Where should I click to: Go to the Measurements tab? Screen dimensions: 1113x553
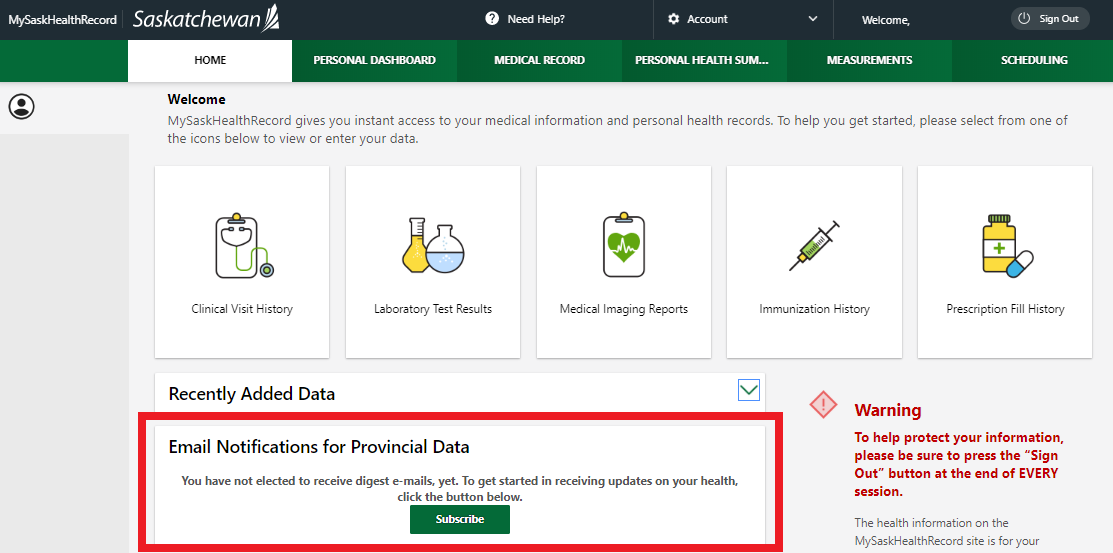869,60
